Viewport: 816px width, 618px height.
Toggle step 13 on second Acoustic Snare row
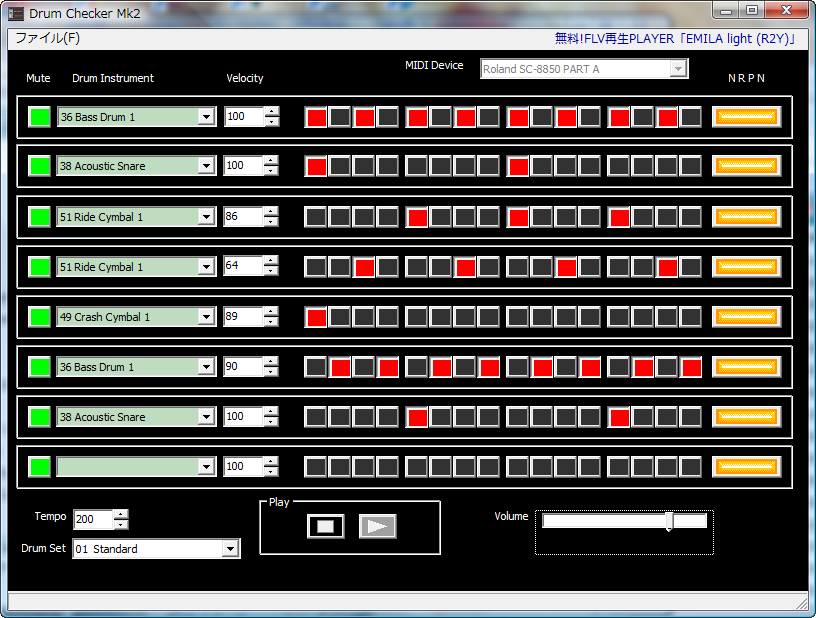coord(619,417)
